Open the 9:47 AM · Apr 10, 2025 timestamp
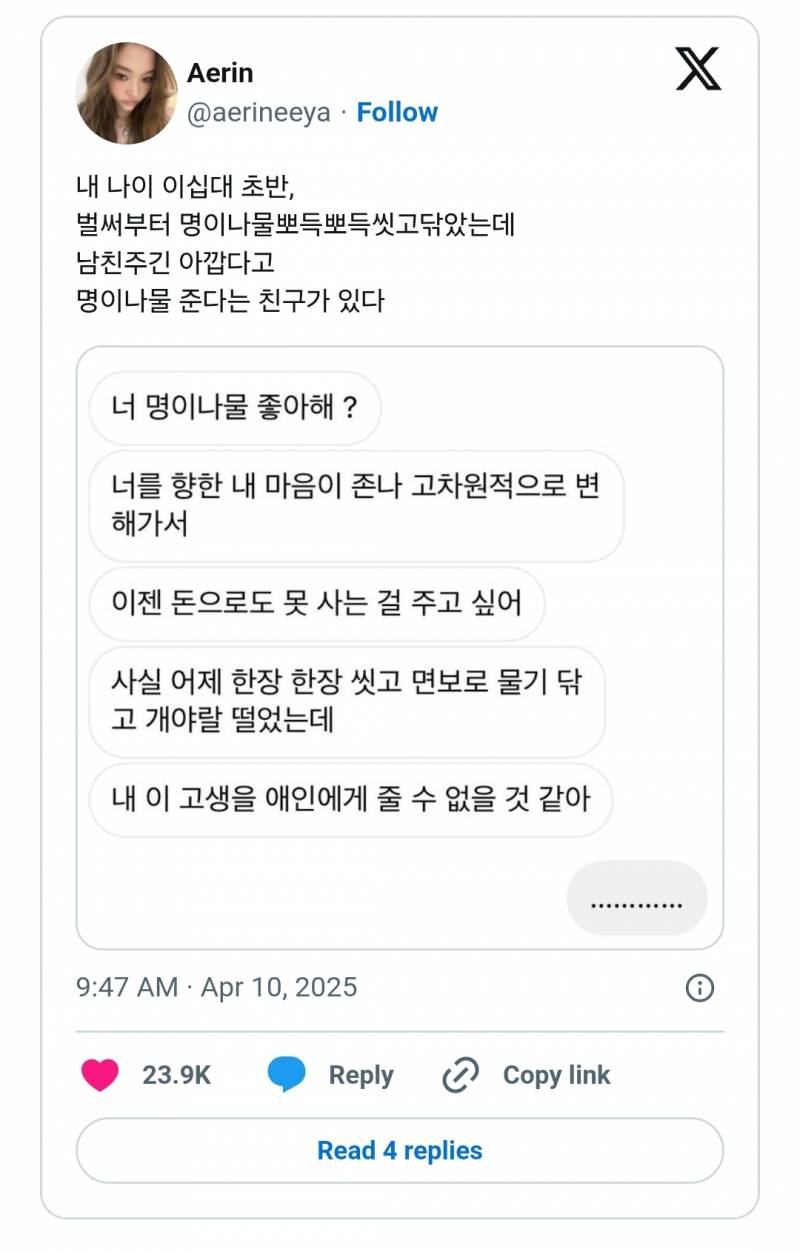 click(x=217, y=988)
